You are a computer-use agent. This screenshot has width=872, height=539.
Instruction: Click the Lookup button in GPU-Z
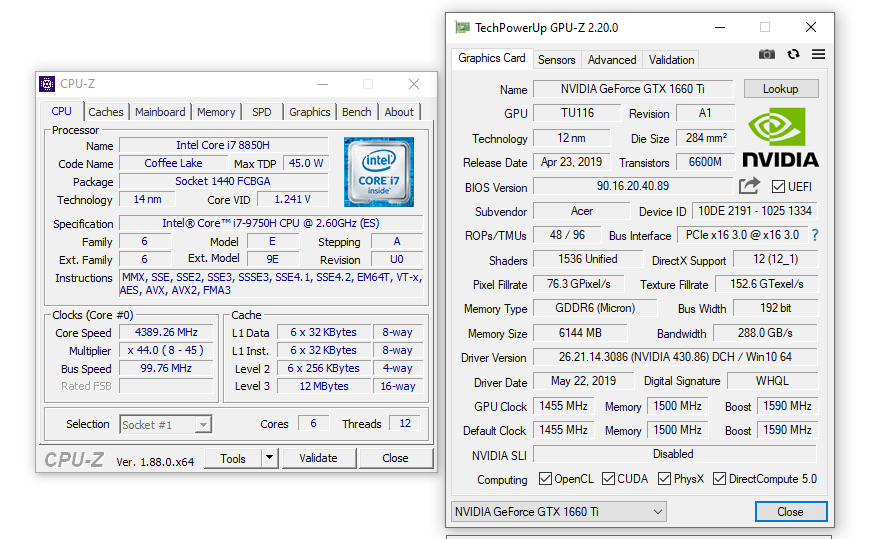(781, 89)
